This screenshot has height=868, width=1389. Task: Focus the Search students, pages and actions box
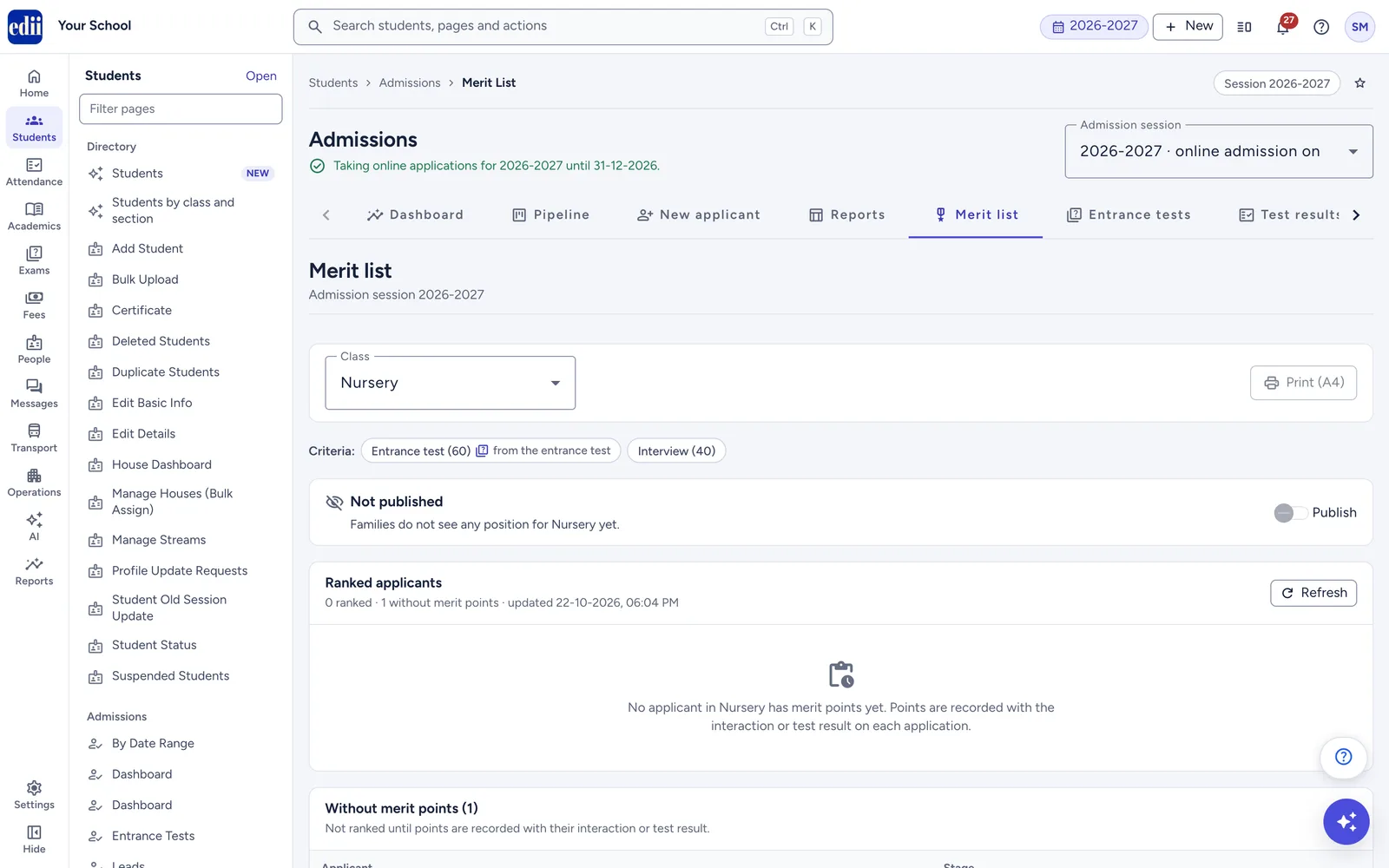[x=563, y=27]
